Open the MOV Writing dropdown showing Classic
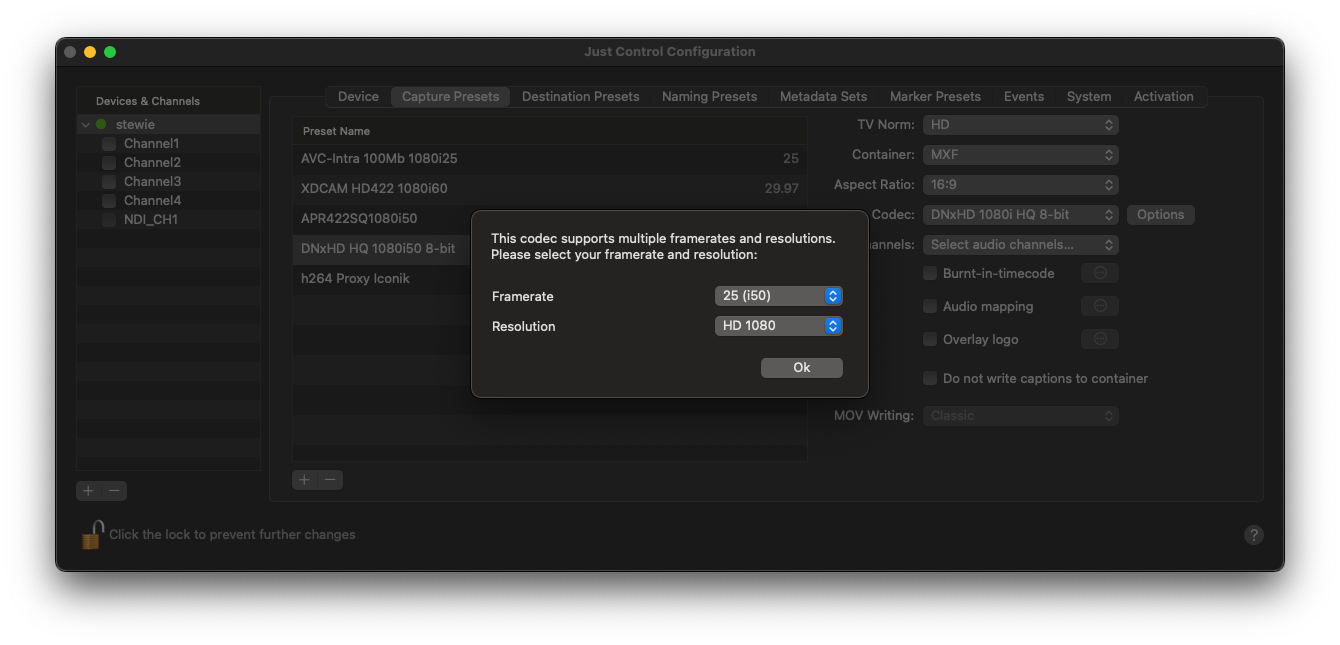 point(1021,415)
